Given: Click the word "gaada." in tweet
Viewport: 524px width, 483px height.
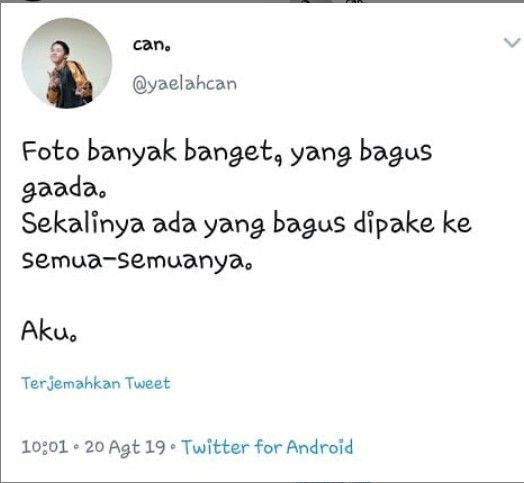Looking at the screenshot, I should 64,190.
